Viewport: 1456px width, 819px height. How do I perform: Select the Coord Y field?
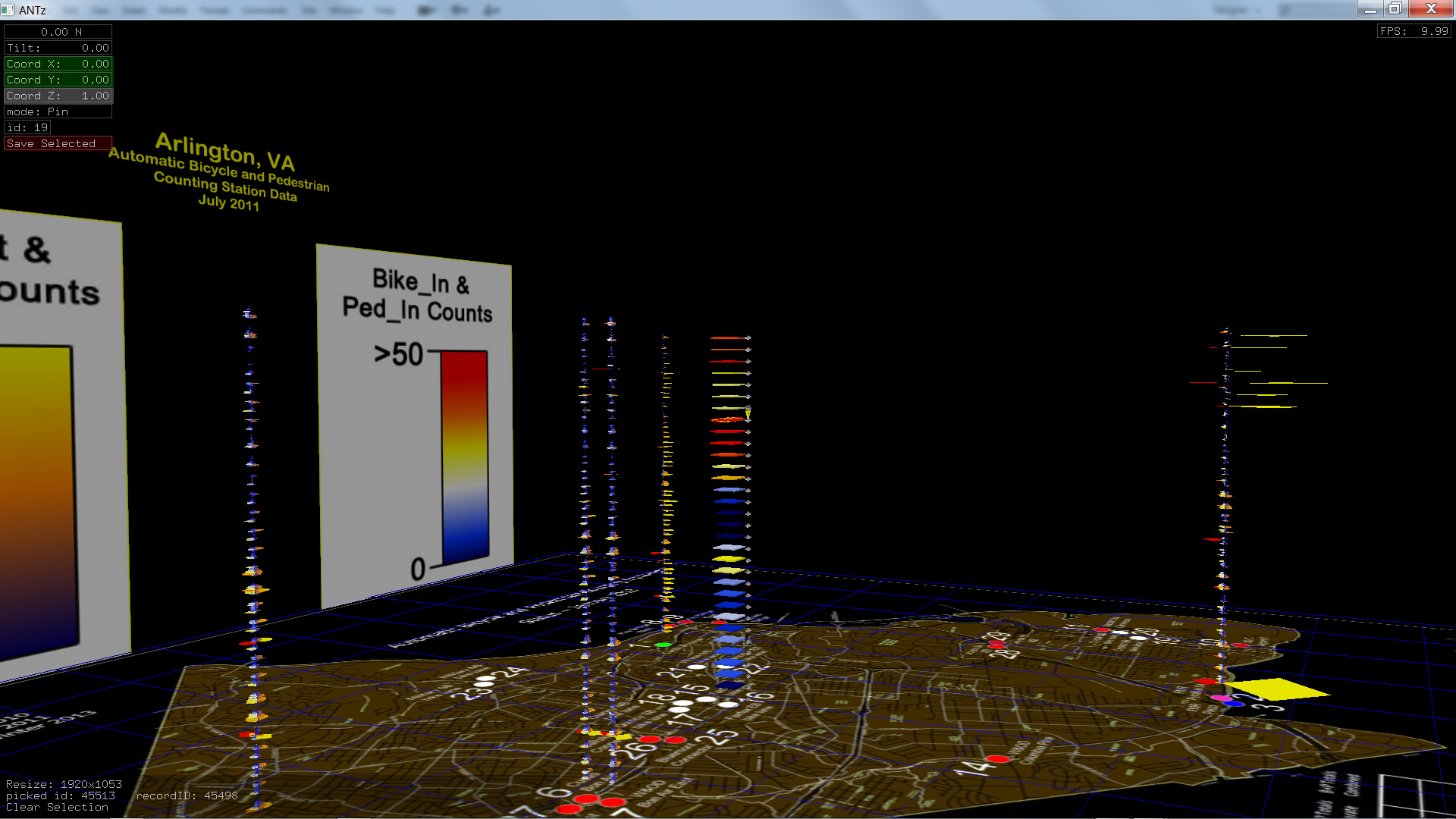click(x=58, y=80)
